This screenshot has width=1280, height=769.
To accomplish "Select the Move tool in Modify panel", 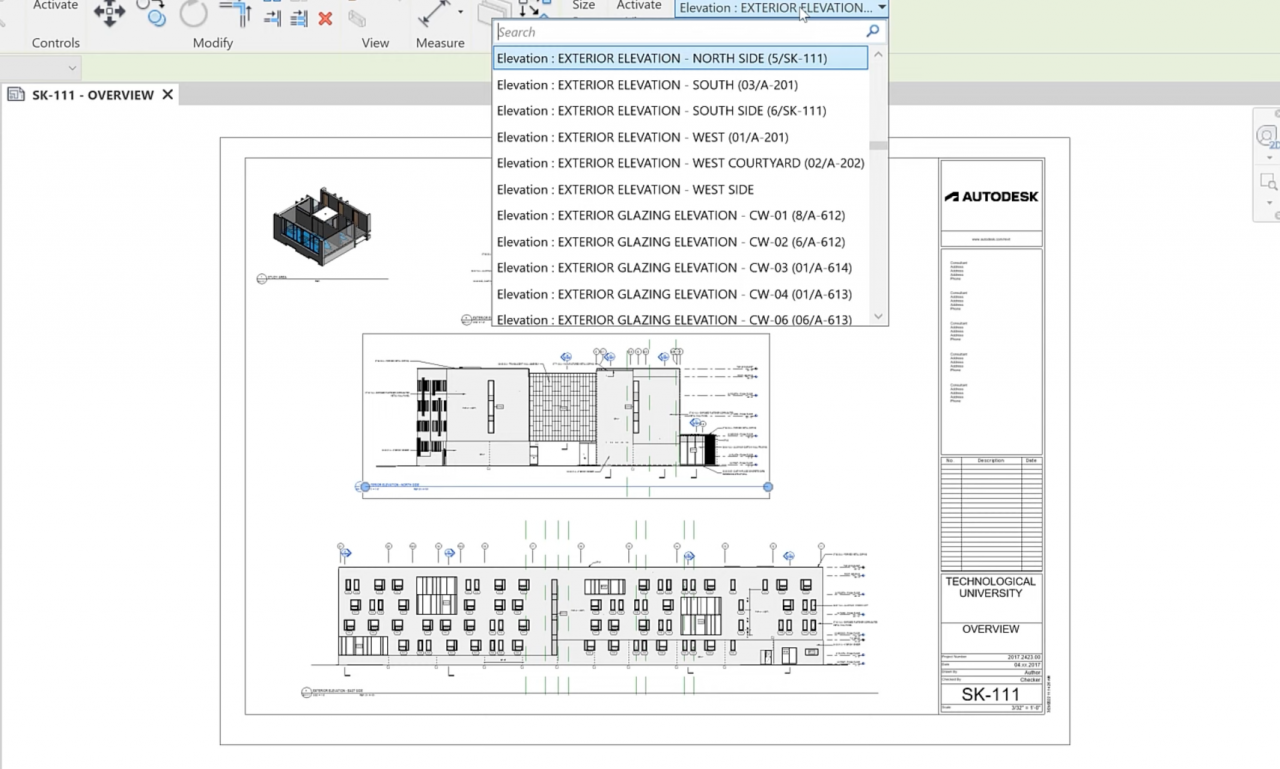I will point(109,13).
